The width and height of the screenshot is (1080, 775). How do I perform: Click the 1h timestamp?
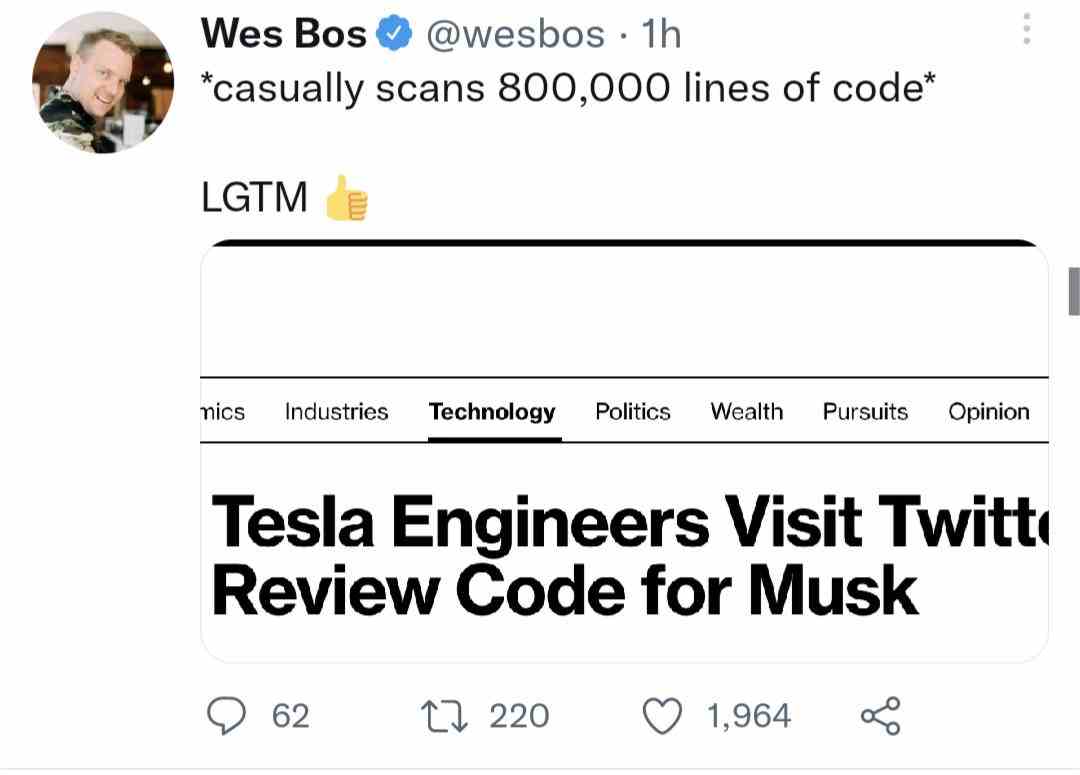(x=661, y=35)
